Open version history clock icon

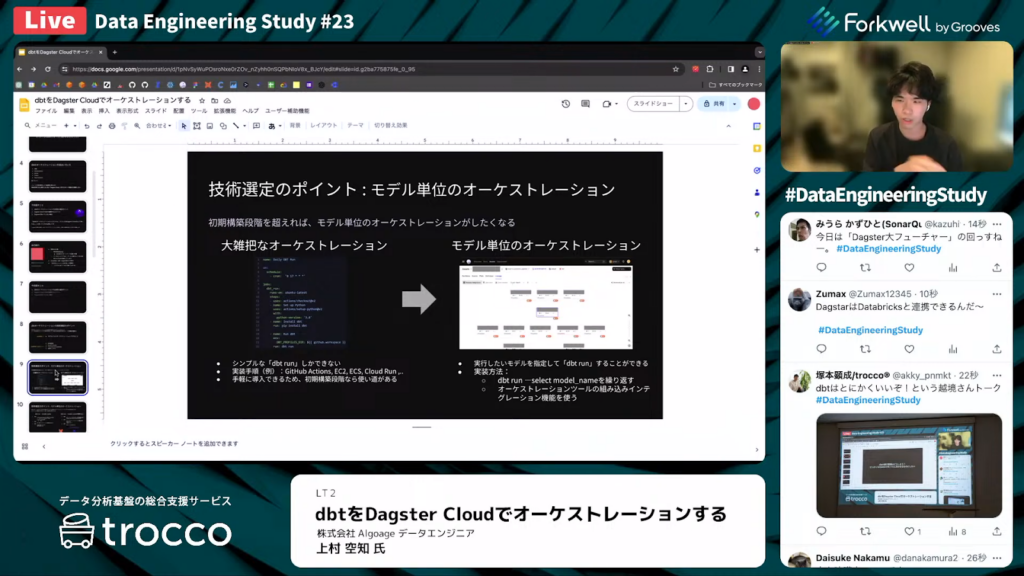[565, 104]
